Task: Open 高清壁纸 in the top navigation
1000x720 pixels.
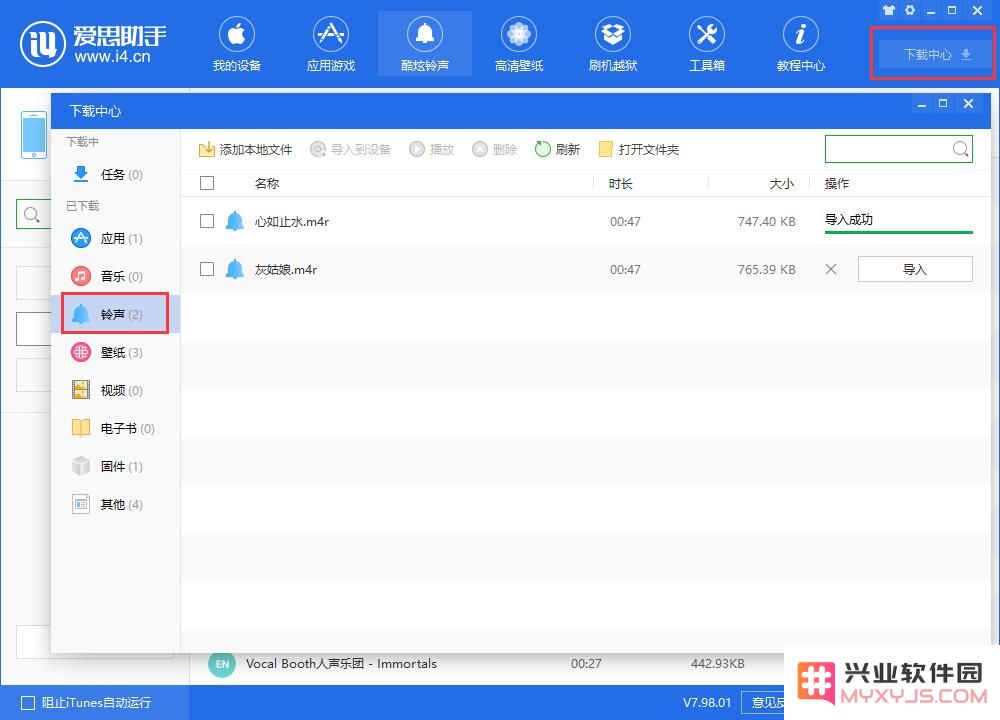Action: pyautogui.click(x=518, y=44)
